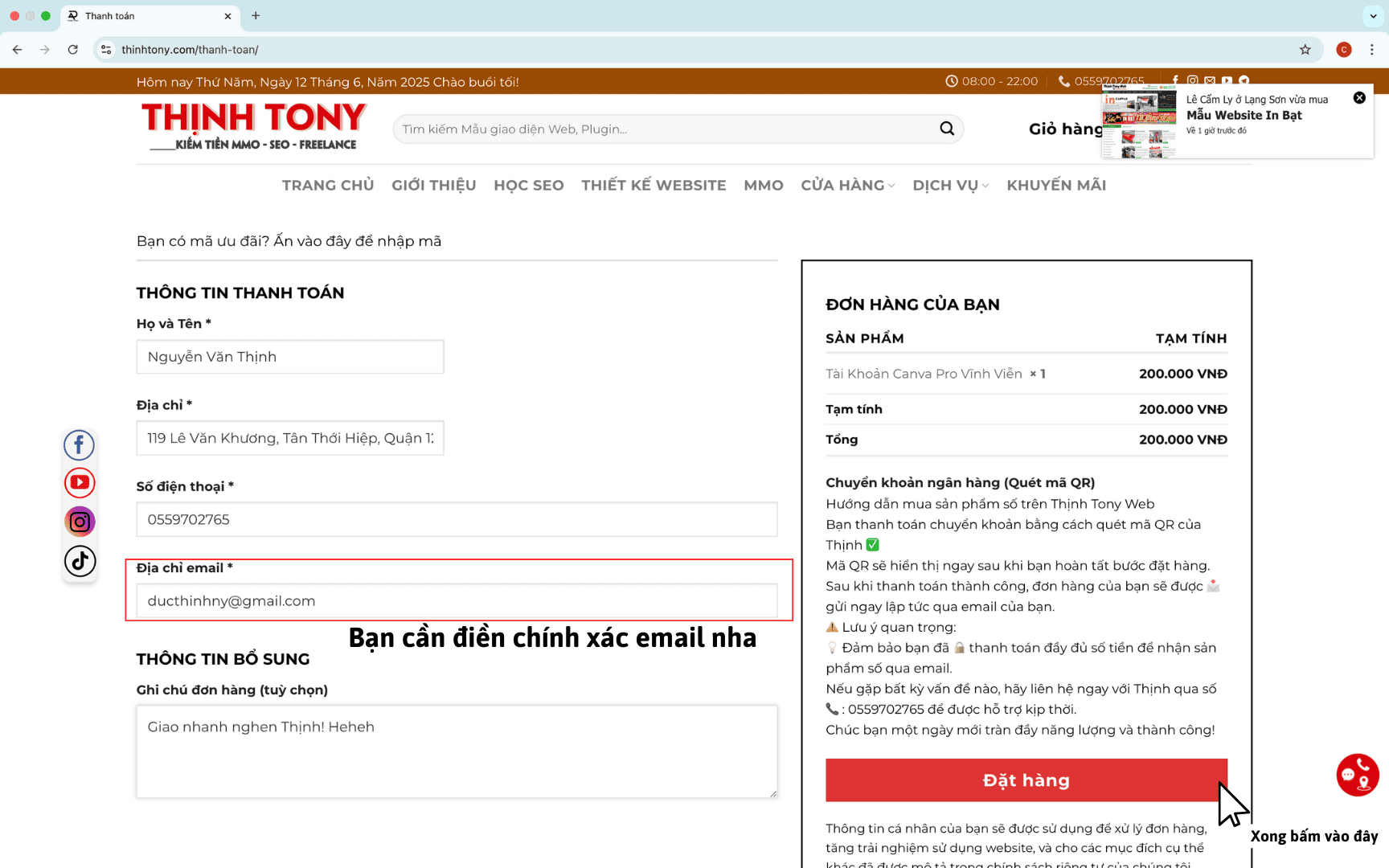
Task: Click the order notes textarea
Action: pos(457,751)
